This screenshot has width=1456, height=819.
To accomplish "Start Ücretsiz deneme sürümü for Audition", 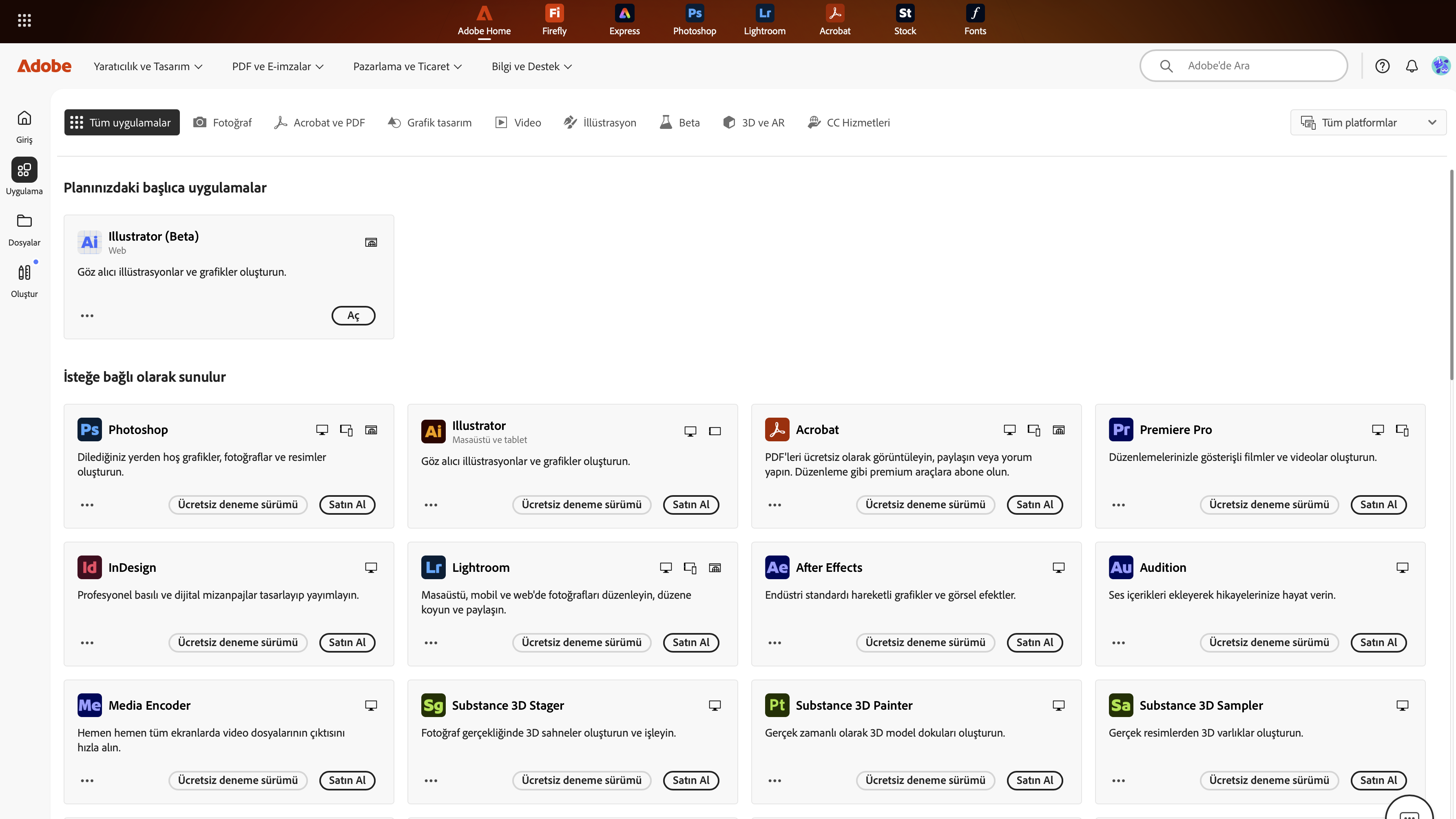I will point(1270,643).
